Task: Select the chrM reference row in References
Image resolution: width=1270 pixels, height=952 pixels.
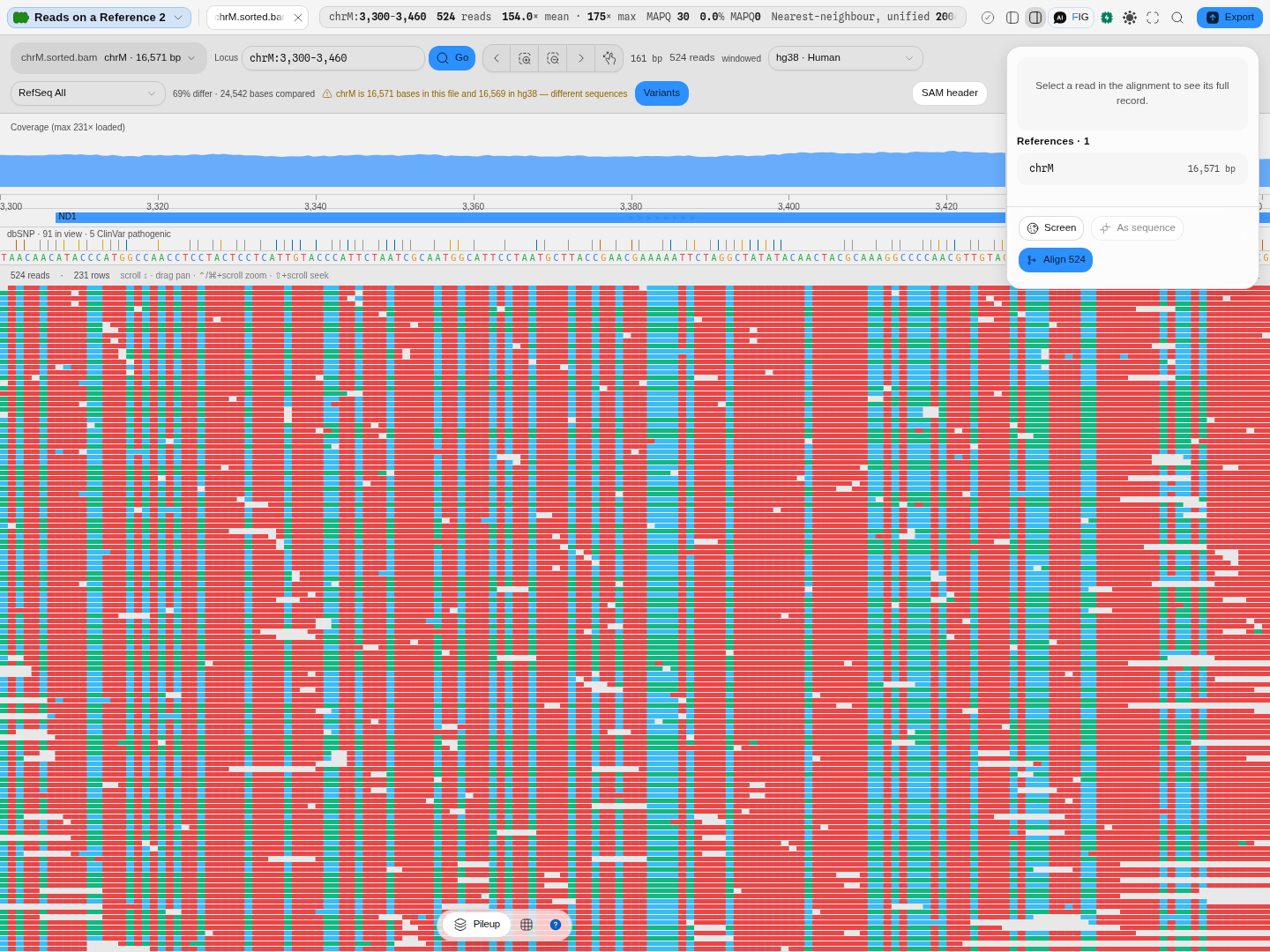Action: [1132, 168]
